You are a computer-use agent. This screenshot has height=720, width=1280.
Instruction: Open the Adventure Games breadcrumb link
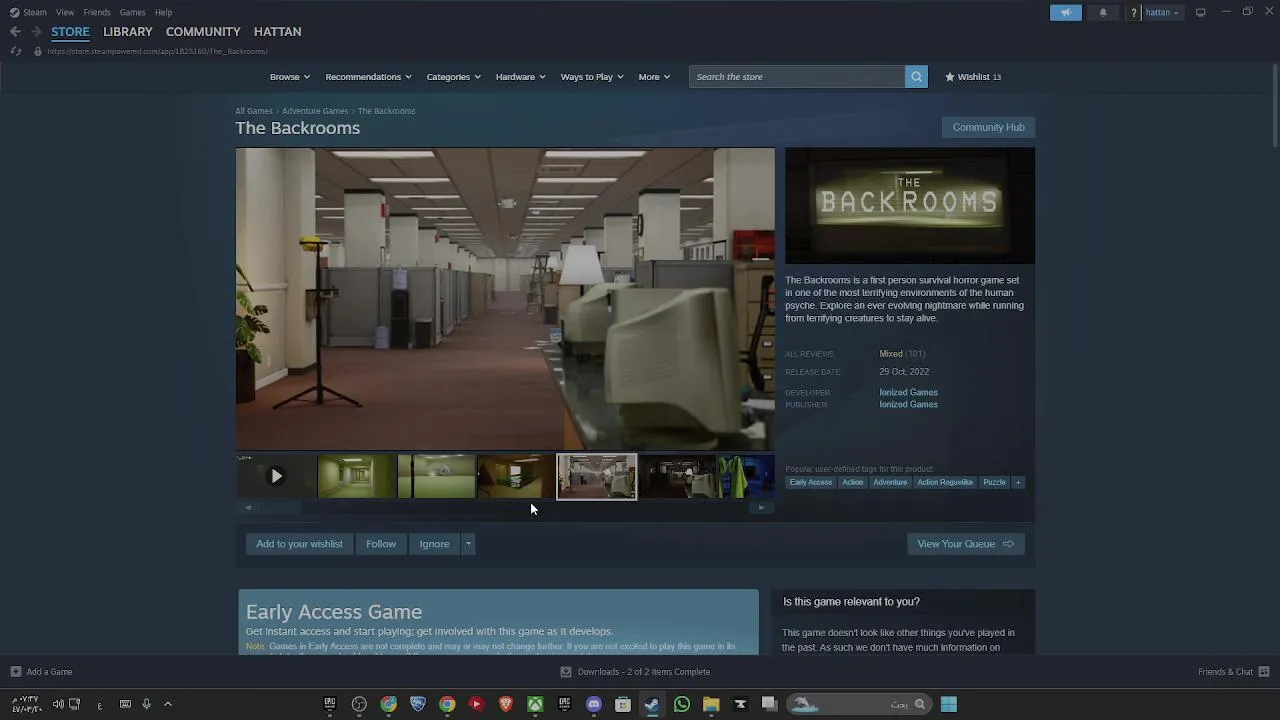[315, 111]
